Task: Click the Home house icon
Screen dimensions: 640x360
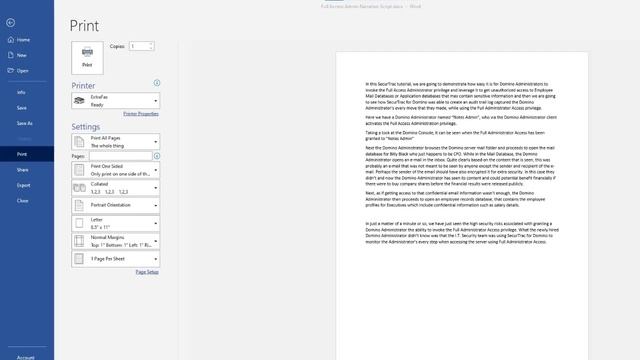Action: tap(11, 40)
